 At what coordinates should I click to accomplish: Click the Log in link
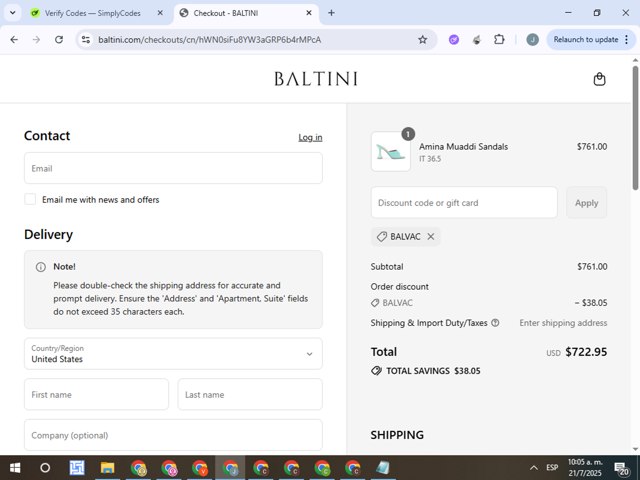pyautogui.click(x=310, y=138)
